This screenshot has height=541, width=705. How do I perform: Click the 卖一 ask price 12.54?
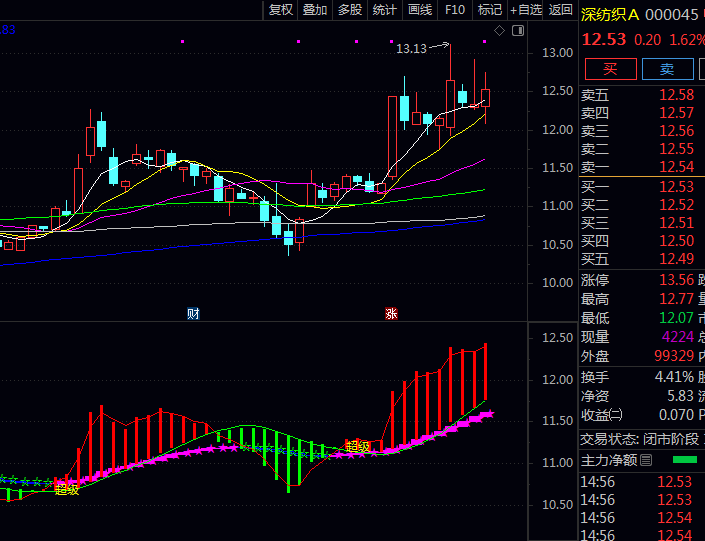point(676,167)
